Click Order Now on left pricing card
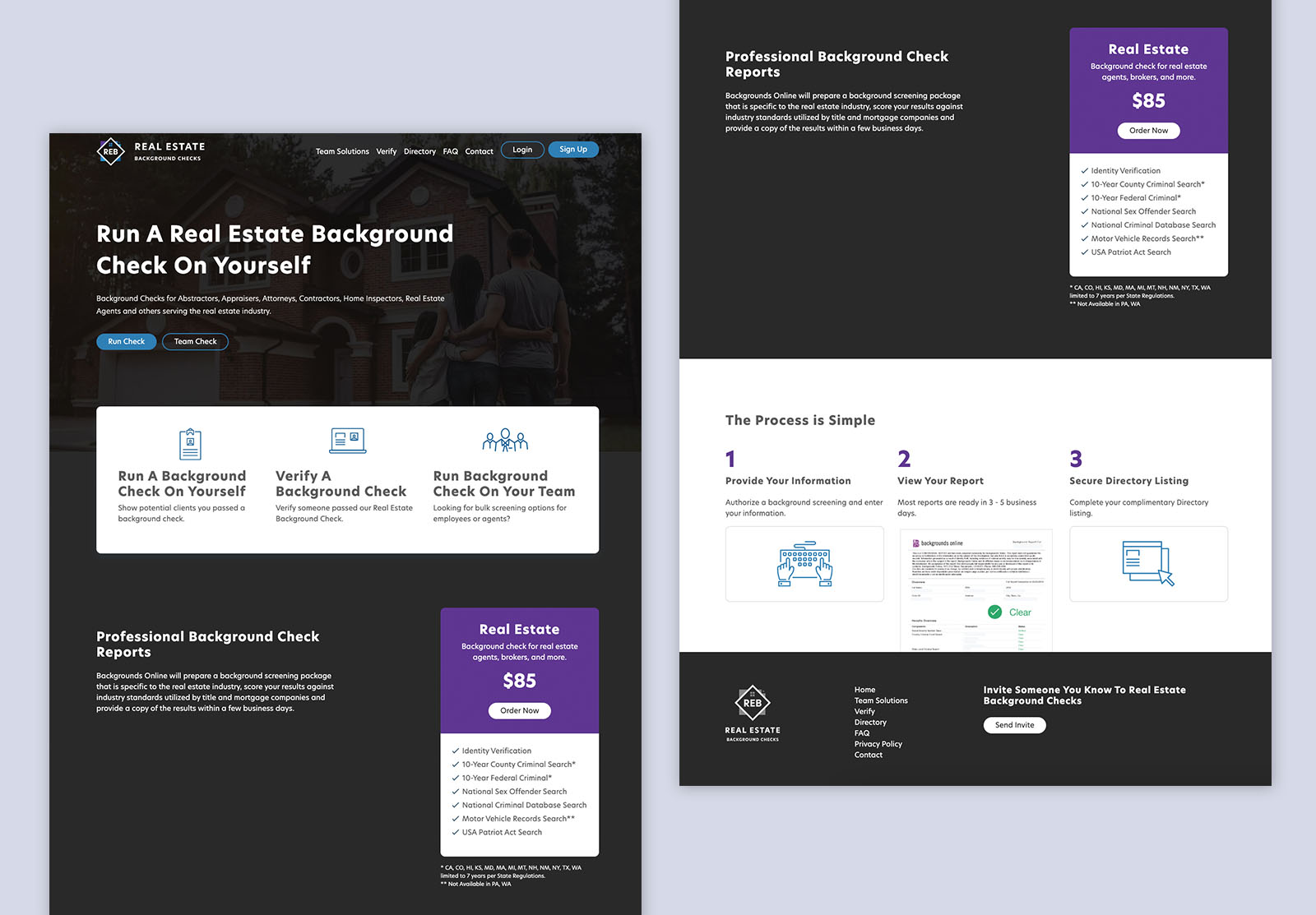This screenshot has width=1316, height=915. (519, 711)
